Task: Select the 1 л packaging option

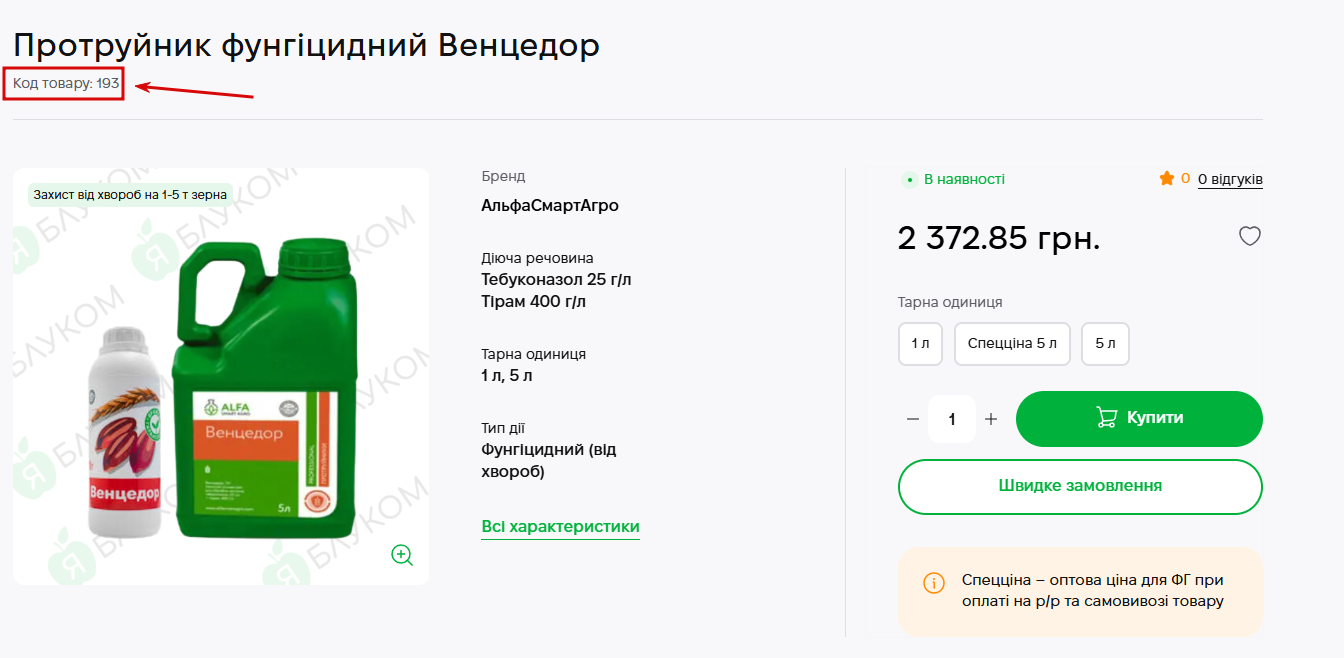Action: [920, 344]
